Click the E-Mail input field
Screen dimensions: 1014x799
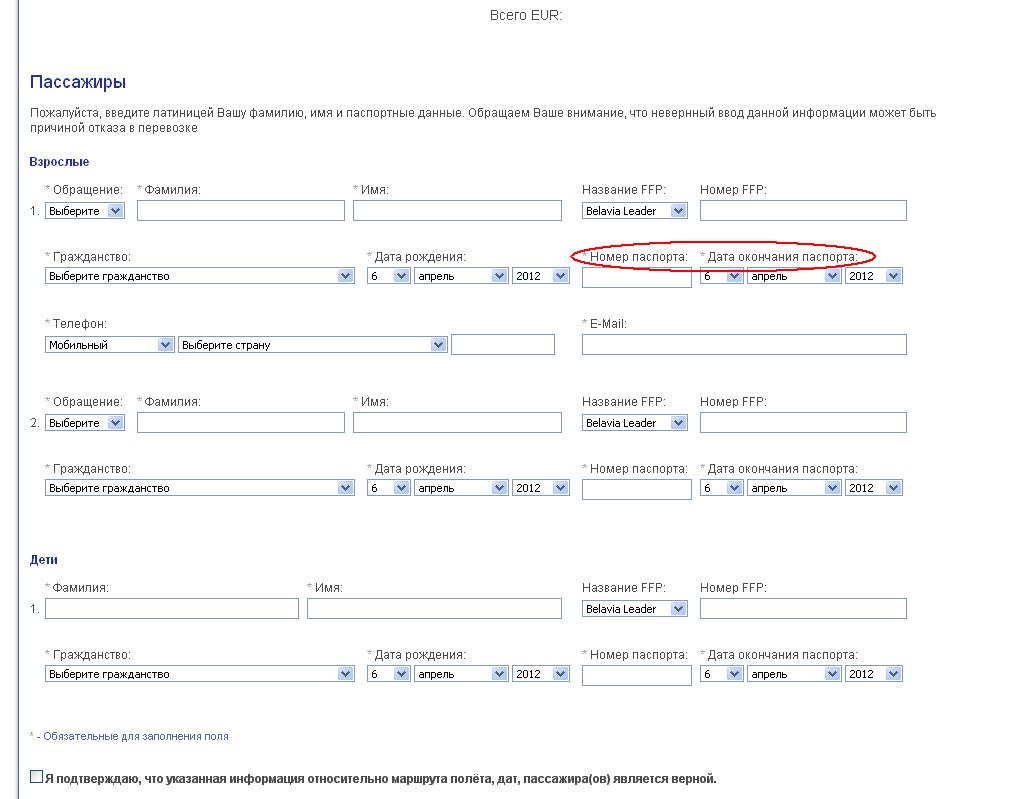coord(744,345)
